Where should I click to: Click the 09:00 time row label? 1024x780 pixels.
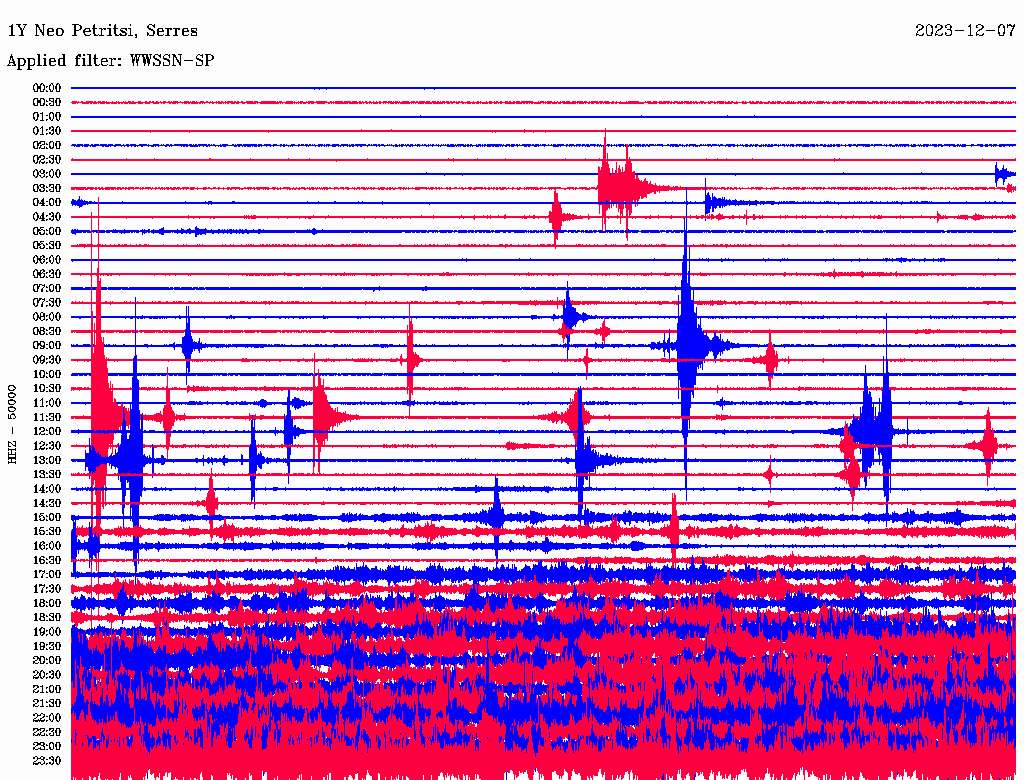click(x=47, y=346)
